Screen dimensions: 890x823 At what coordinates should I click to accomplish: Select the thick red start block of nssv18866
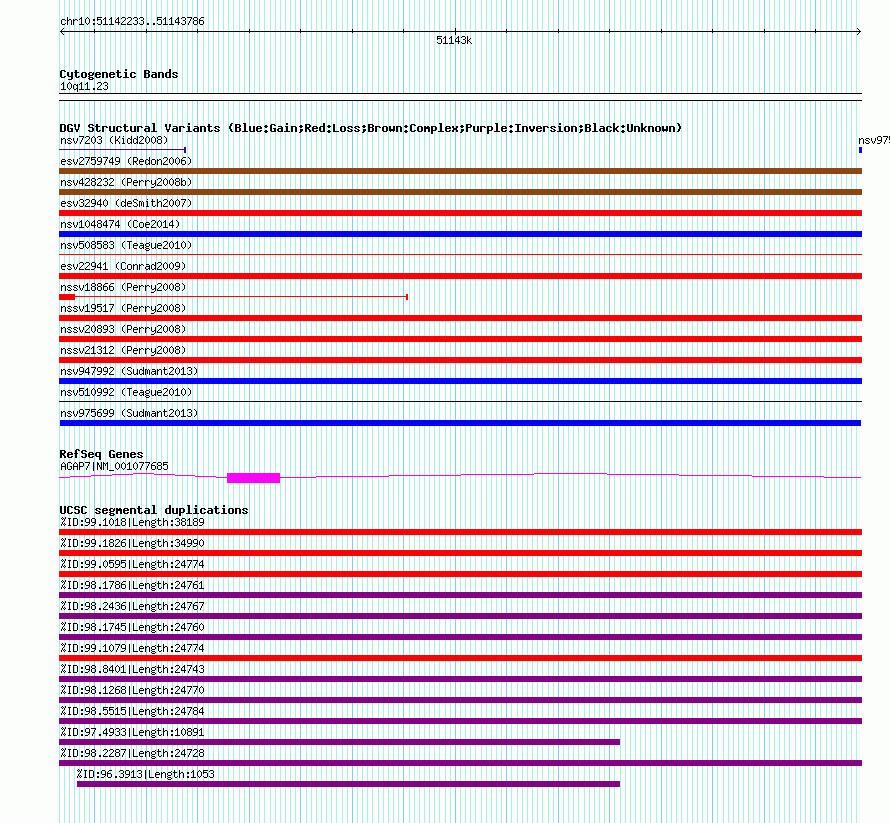tap(67, 297)
